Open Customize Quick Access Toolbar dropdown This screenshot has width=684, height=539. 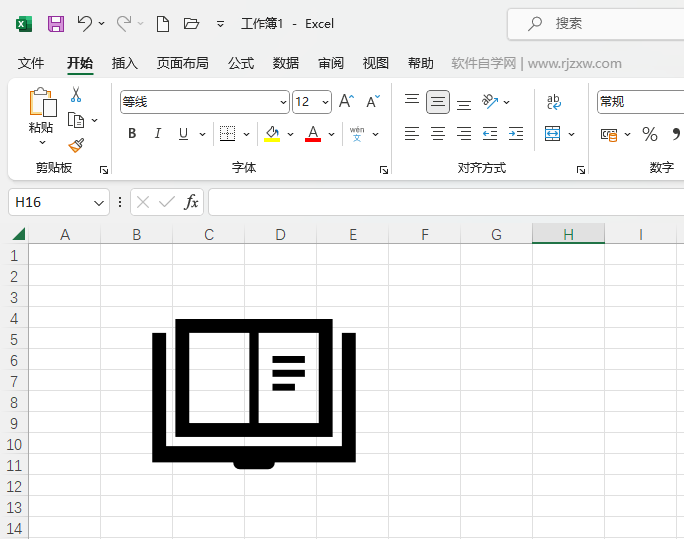coord(221,24)
